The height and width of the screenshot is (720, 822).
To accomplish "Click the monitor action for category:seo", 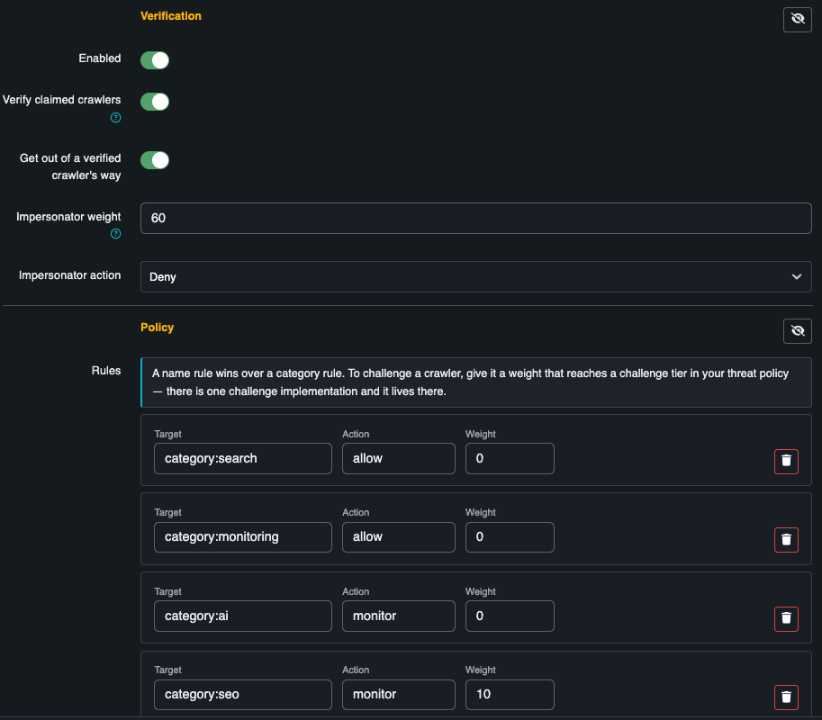I will point(398,694).
